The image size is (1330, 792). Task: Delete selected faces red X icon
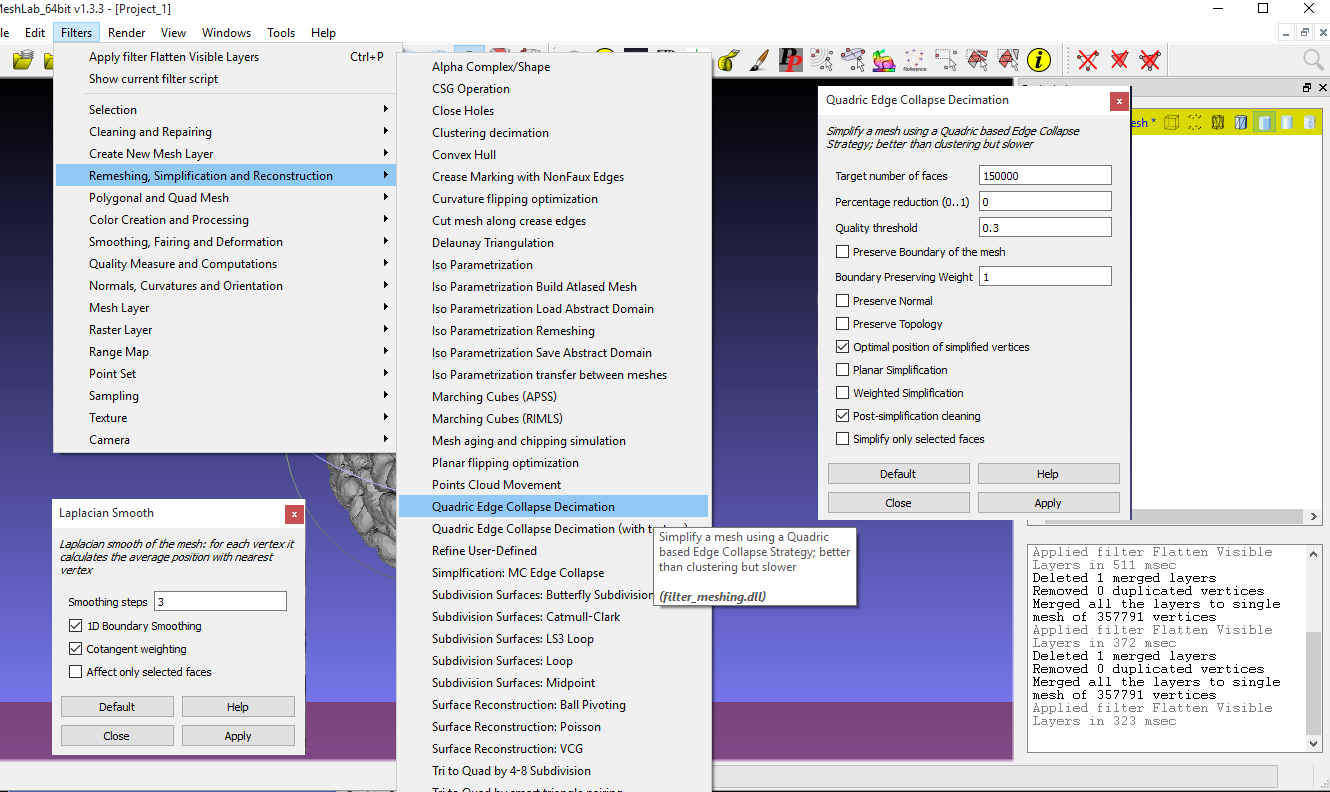tap(1119, 60)
